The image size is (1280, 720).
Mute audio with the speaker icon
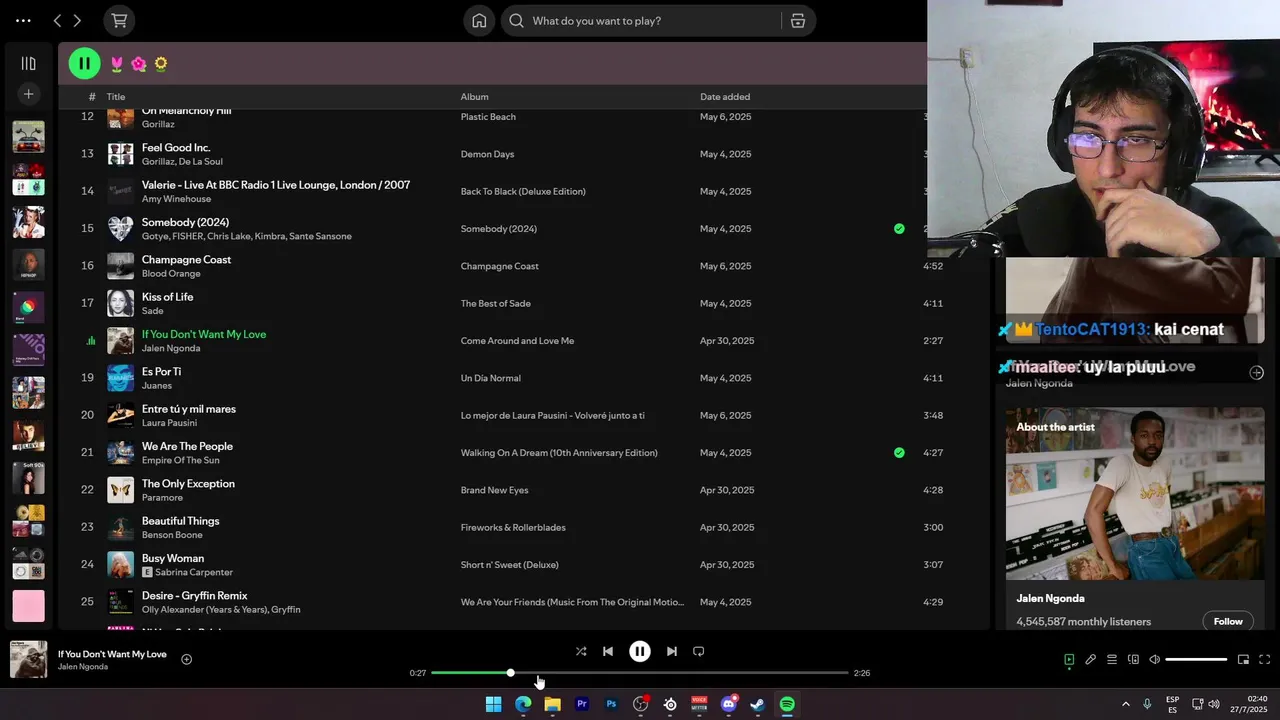(x=1154, y=660)
